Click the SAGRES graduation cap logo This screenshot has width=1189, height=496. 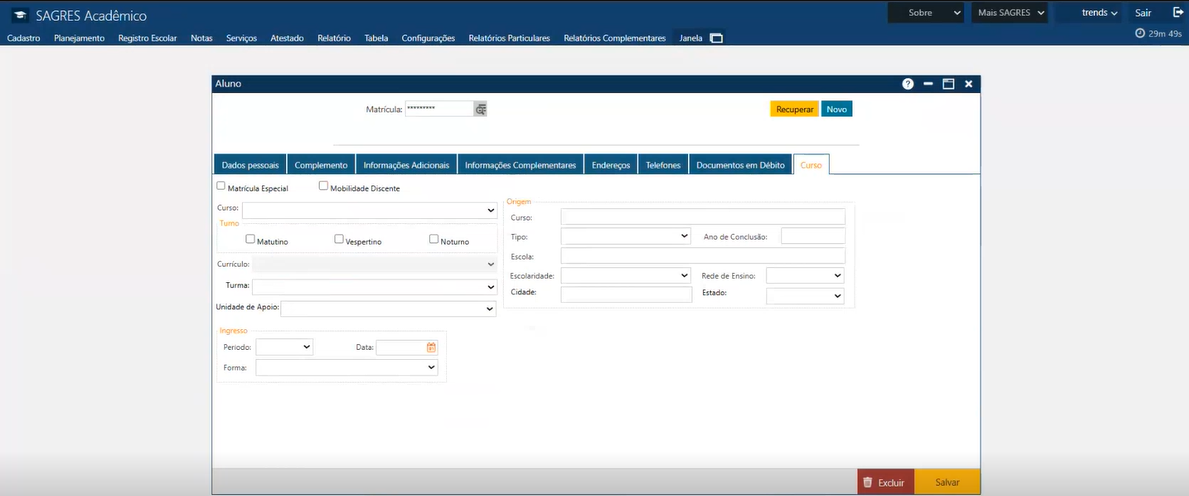click(x=19, y=16)
